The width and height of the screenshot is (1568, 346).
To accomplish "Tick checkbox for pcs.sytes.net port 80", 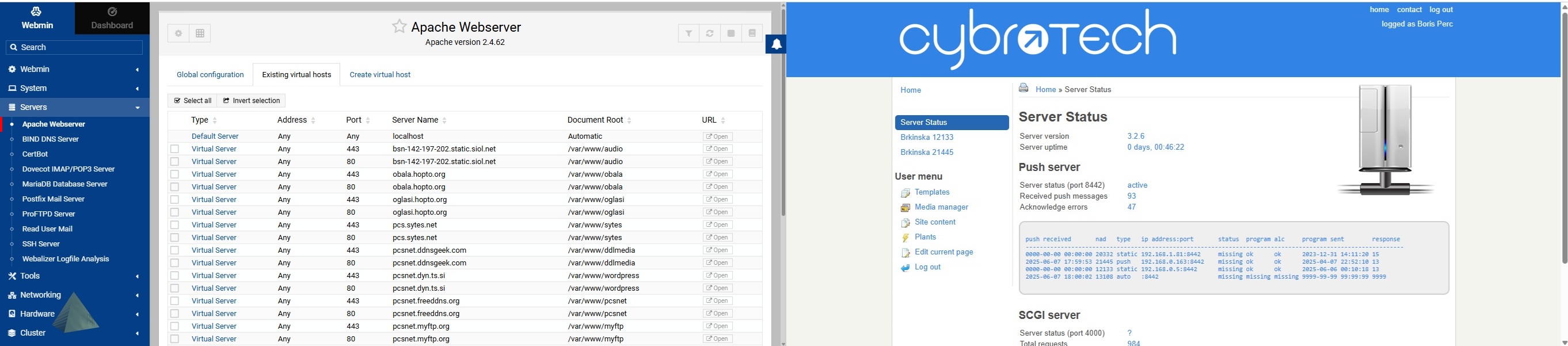I will click(174, 238).
